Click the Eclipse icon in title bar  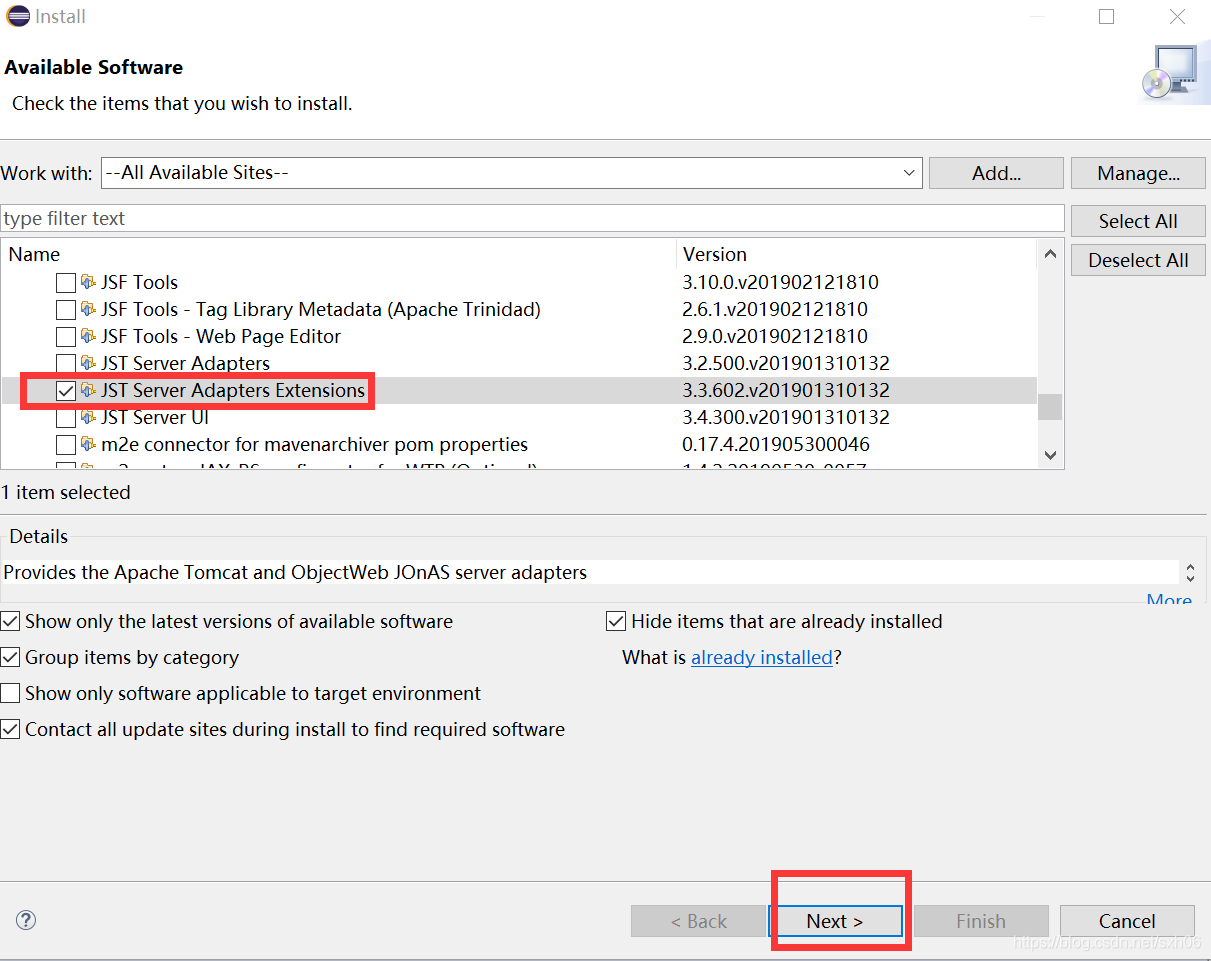(x=17, y=17)
